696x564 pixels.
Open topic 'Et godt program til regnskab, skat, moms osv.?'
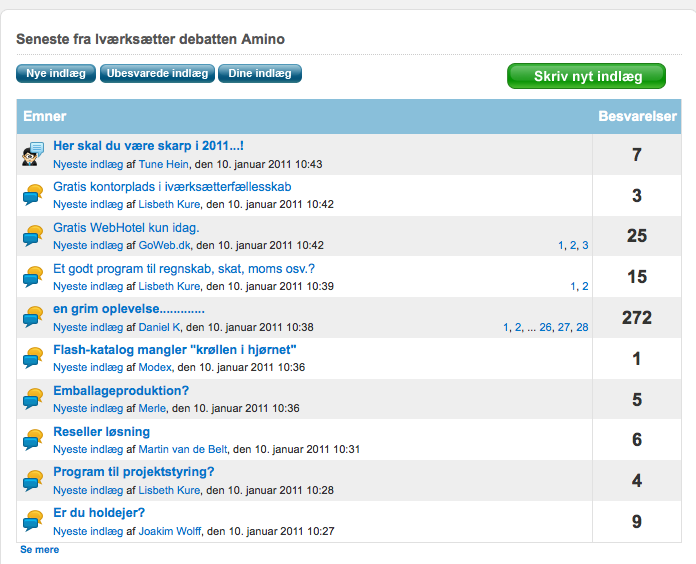click(184, 268)
